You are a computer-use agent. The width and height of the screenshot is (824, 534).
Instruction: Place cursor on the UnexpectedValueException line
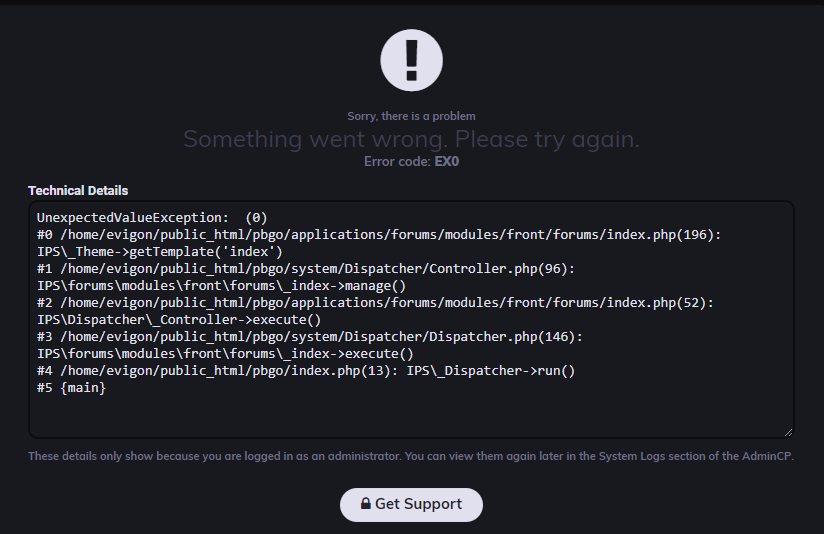click(x=152, y=218)
